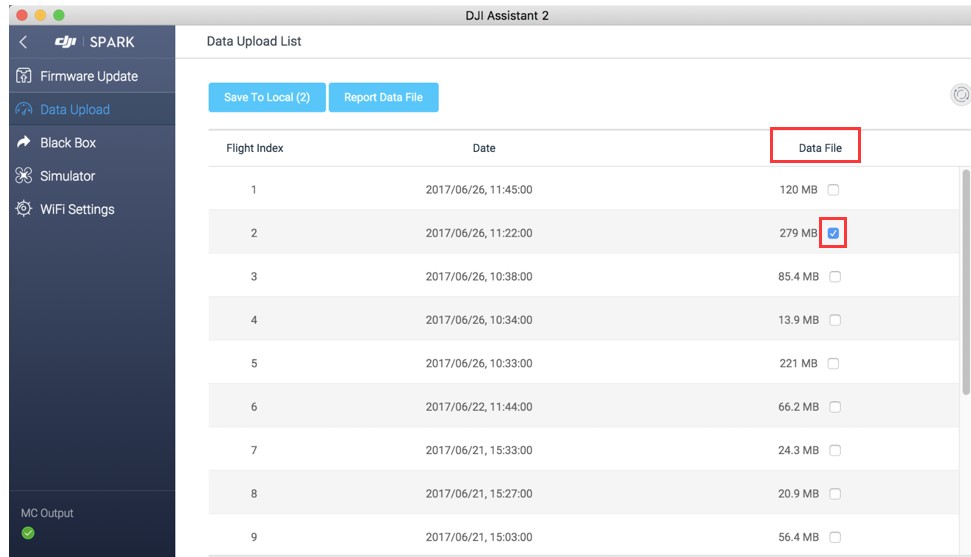971x557 pixels.
Task: Select date 2017/06/21, 15:03:00
Action: pos(479,537)
